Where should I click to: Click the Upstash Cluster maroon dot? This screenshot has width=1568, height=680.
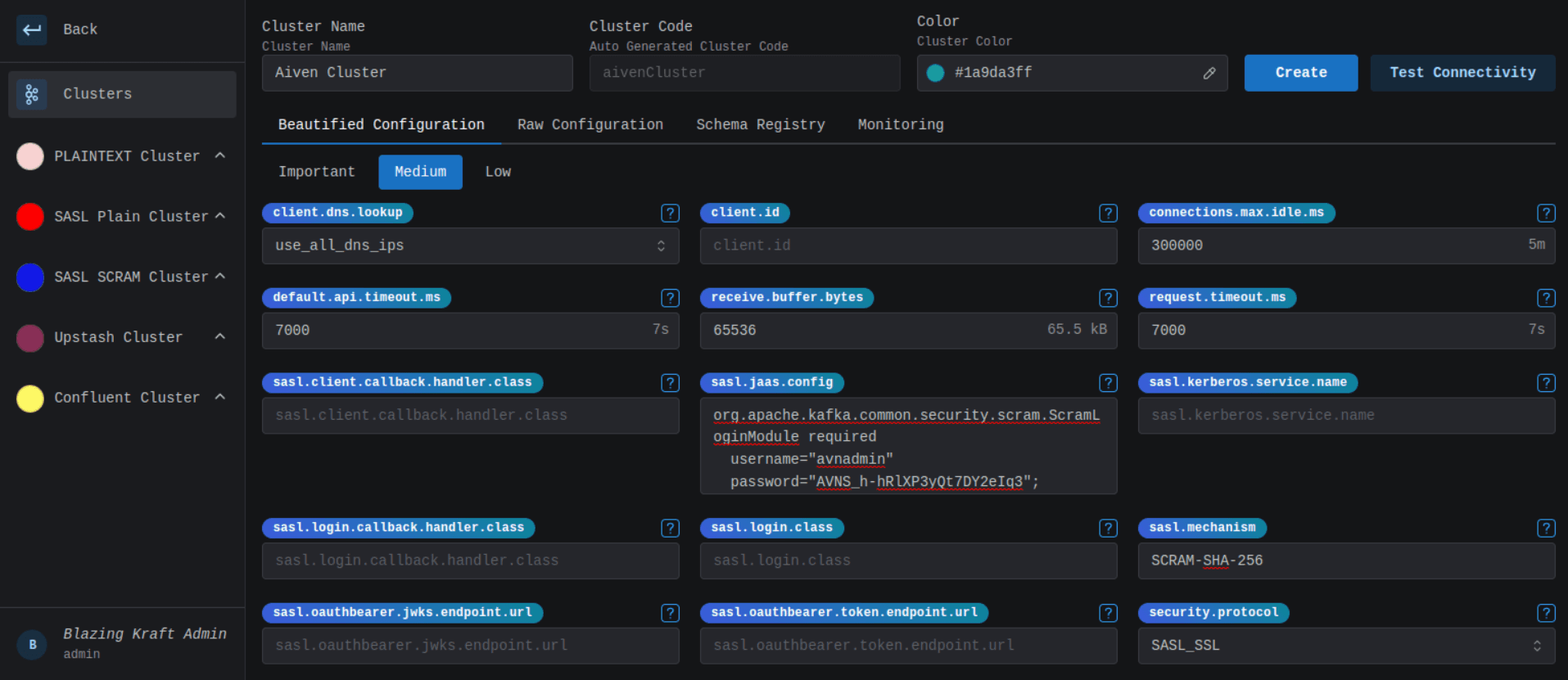coord(30,337)
